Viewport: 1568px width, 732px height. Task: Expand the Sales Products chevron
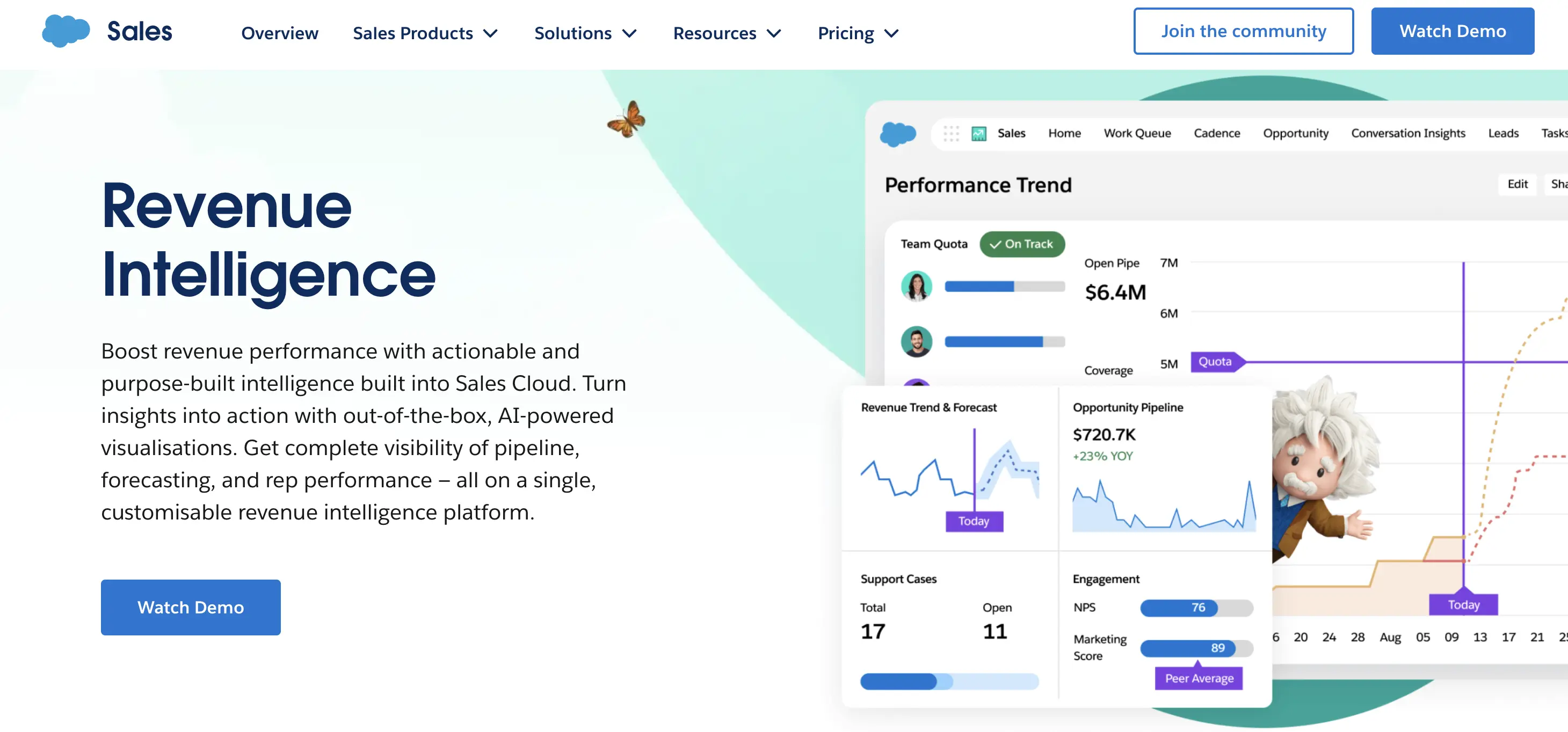click(x=490, y=33)
